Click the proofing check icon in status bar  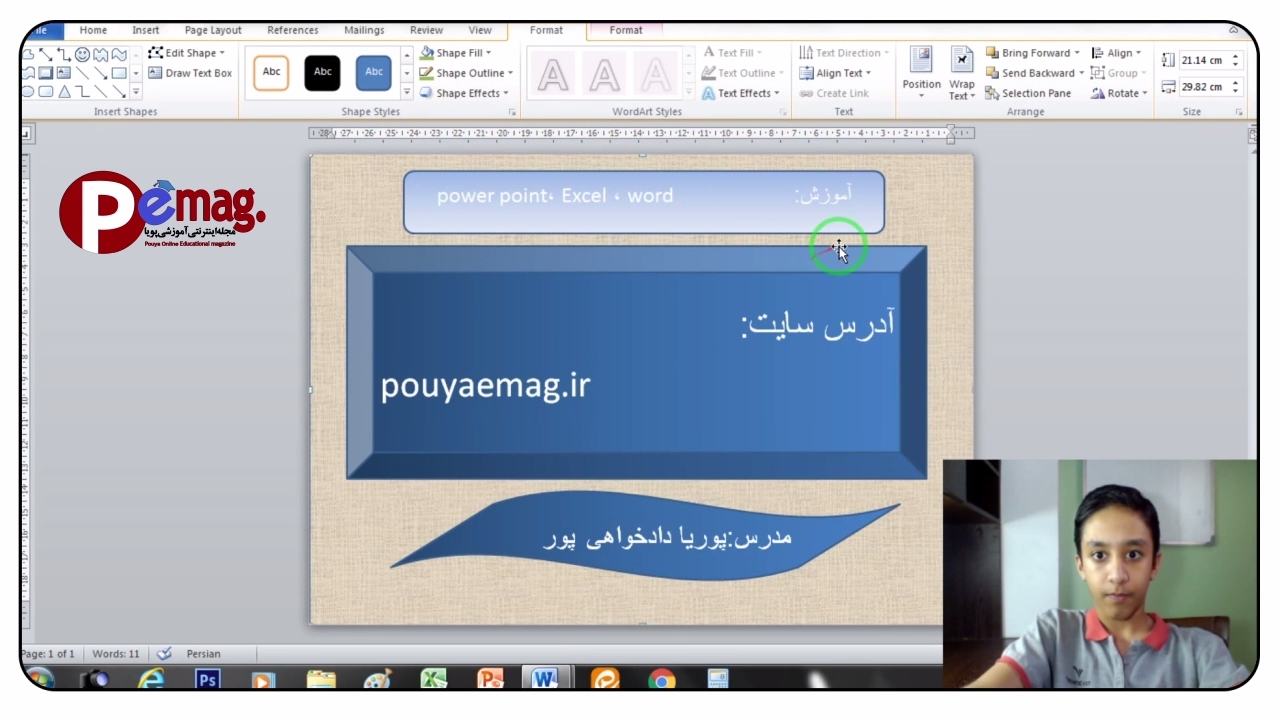point(164,654)
